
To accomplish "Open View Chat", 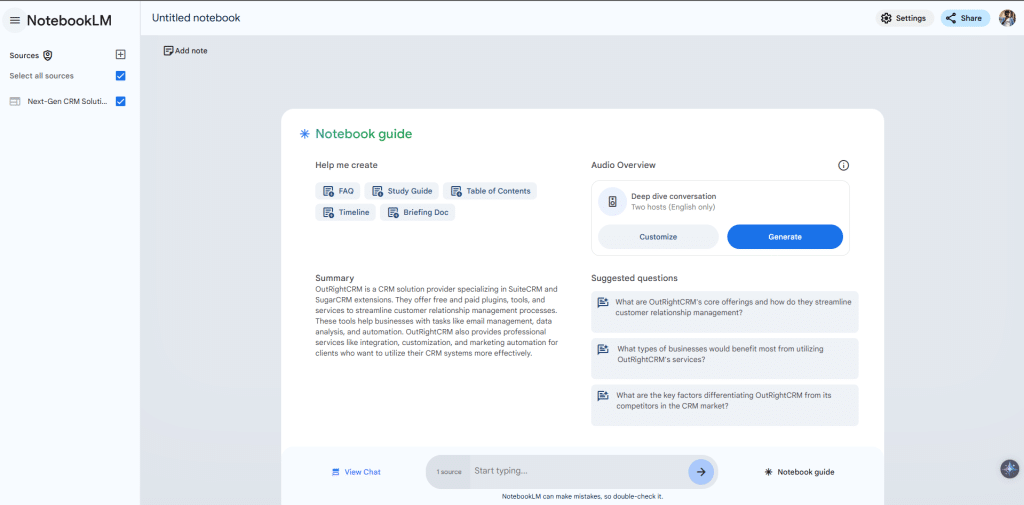I will (x=356, y=472).
